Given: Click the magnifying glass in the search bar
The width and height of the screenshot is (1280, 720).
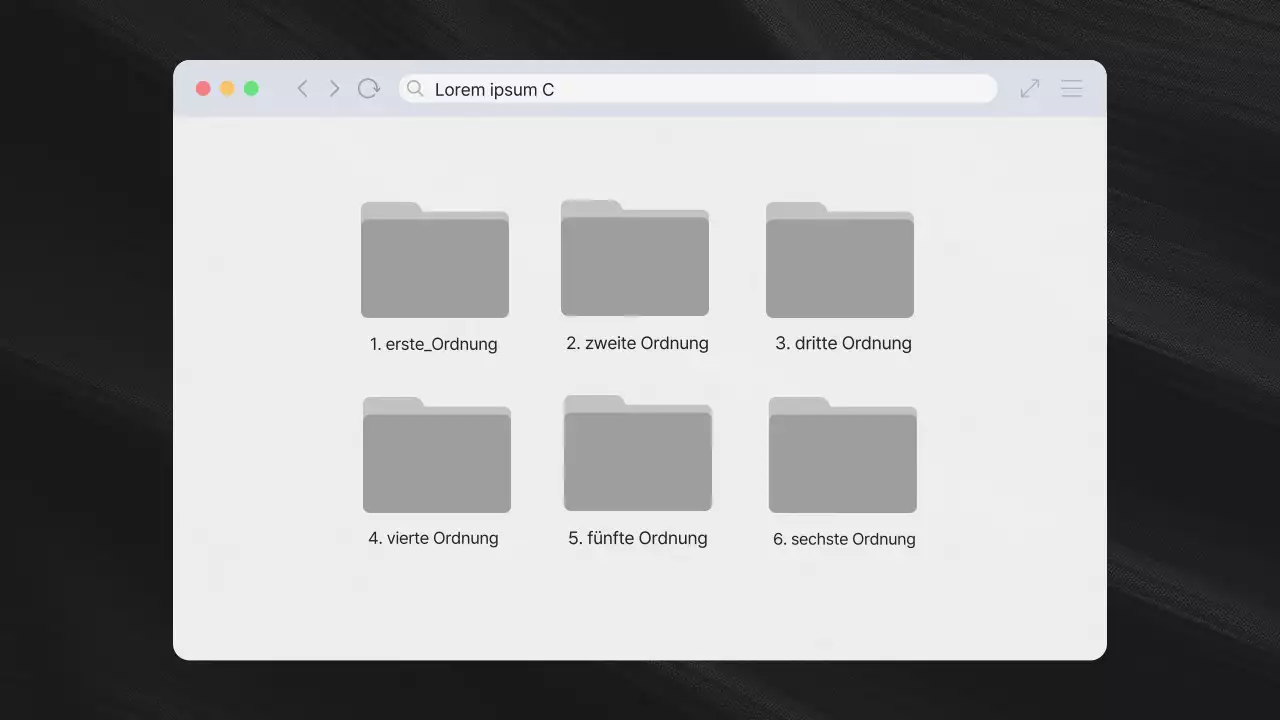Looking at the screenshot, I should tap(415, 89).
